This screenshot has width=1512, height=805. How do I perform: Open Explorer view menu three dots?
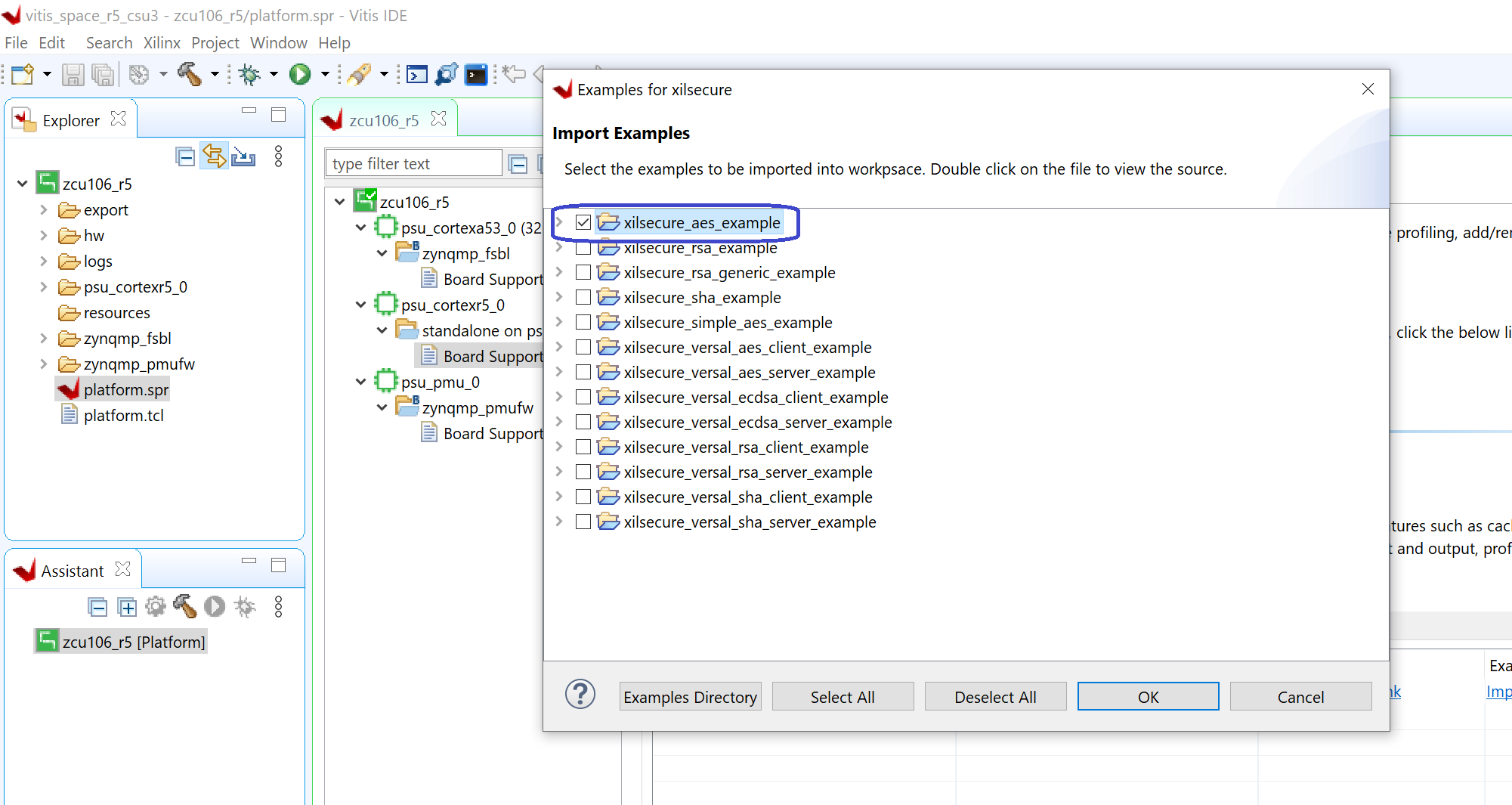(x=279, y=156)
